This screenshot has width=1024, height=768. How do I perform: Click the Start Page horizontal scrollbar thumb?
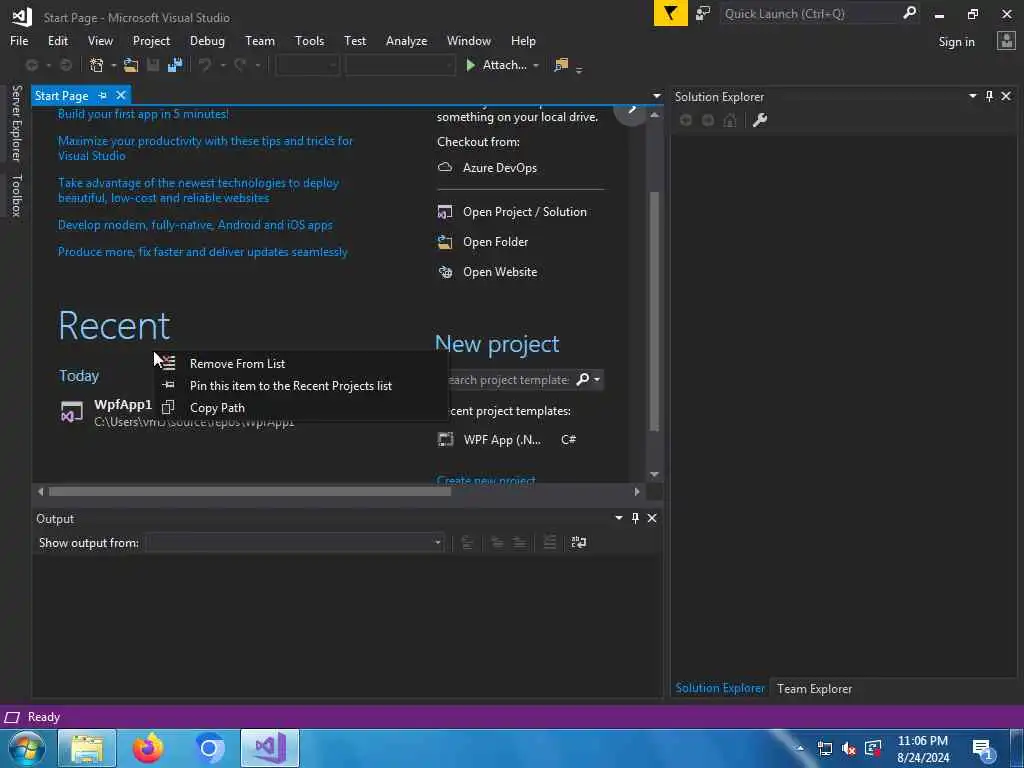pyautogui.click(x=249, y=491)
